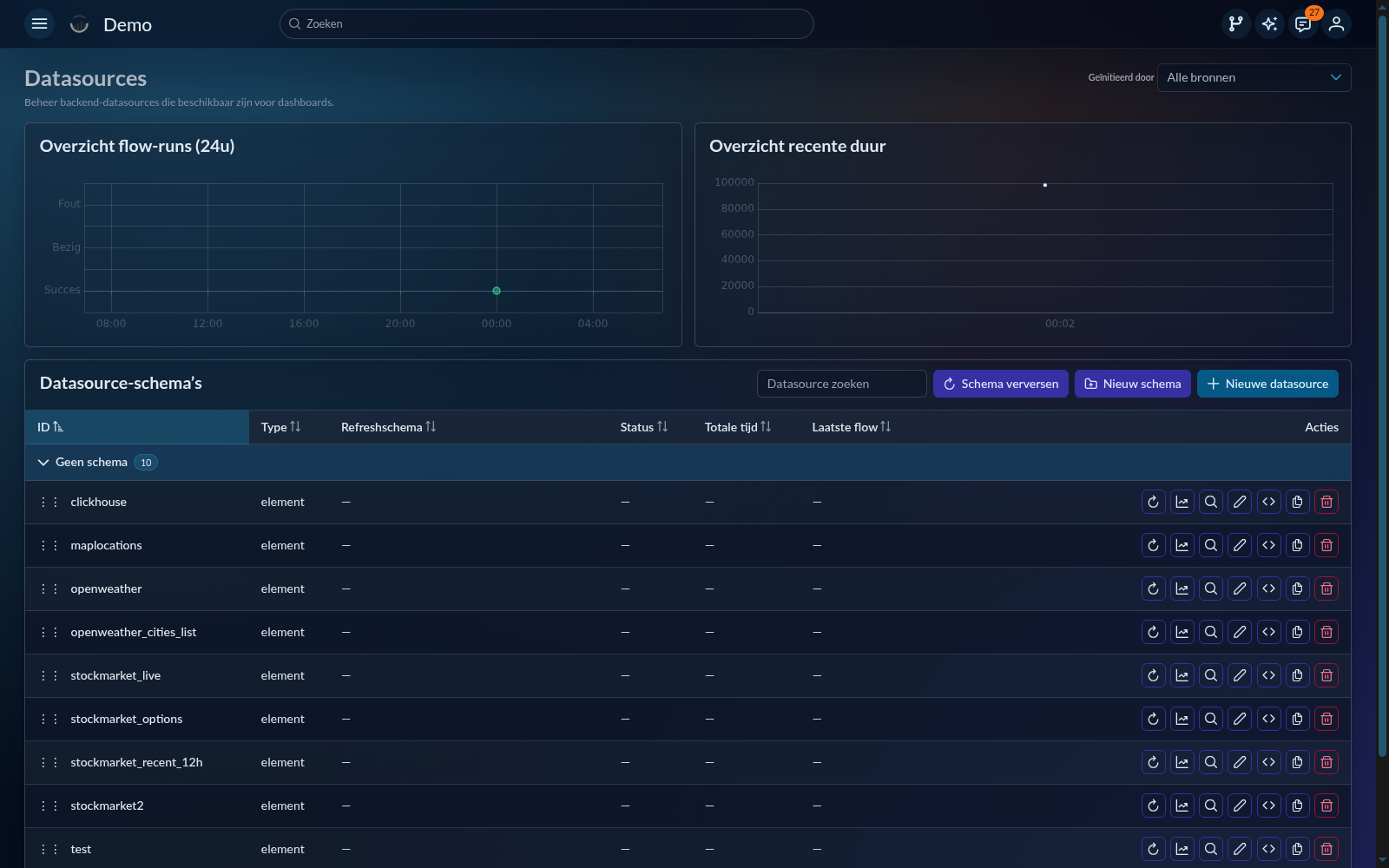This screenshot has height=868, width=1389.
Task: Click Overzicht flow-runs (24u) heading
Action: point(137,146)
